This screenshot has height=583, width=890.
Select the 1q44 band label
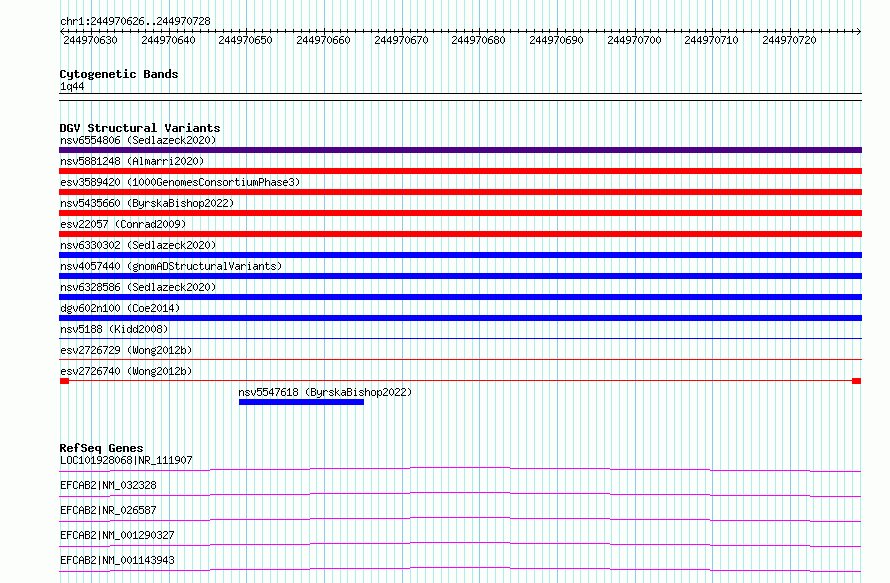click(x=72, y=86)
